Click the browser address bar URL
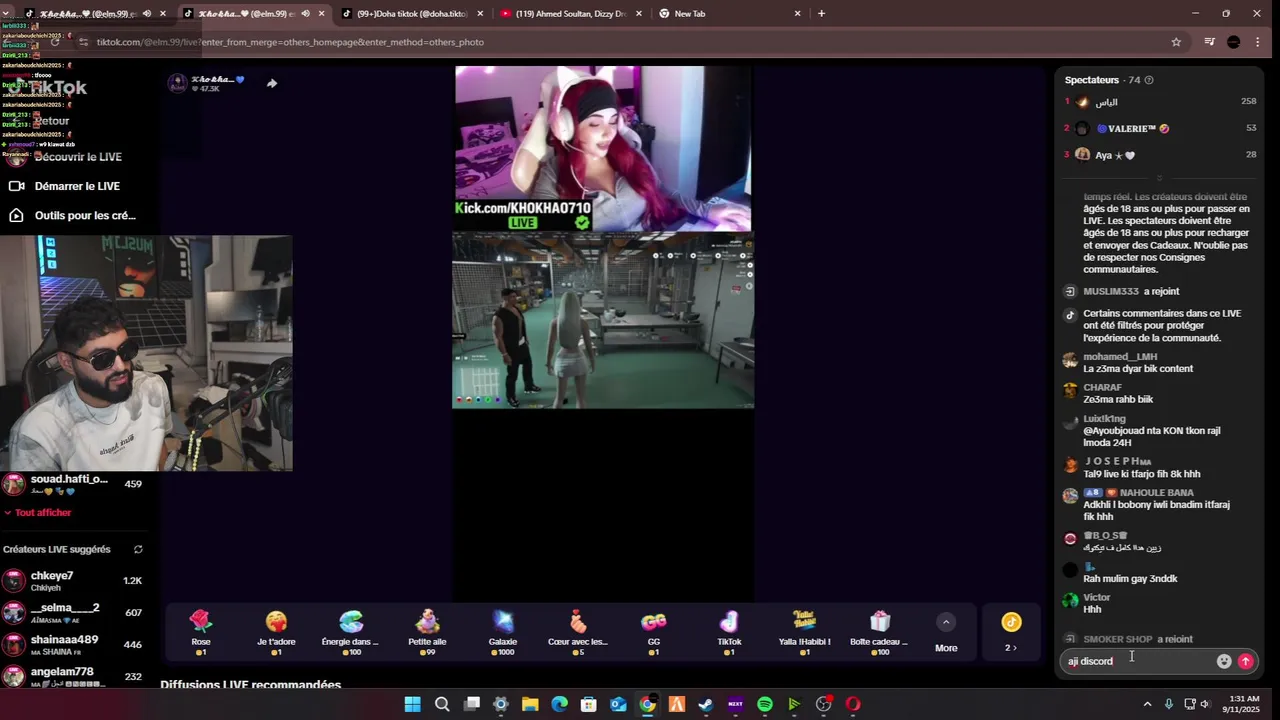 [290, 42]
